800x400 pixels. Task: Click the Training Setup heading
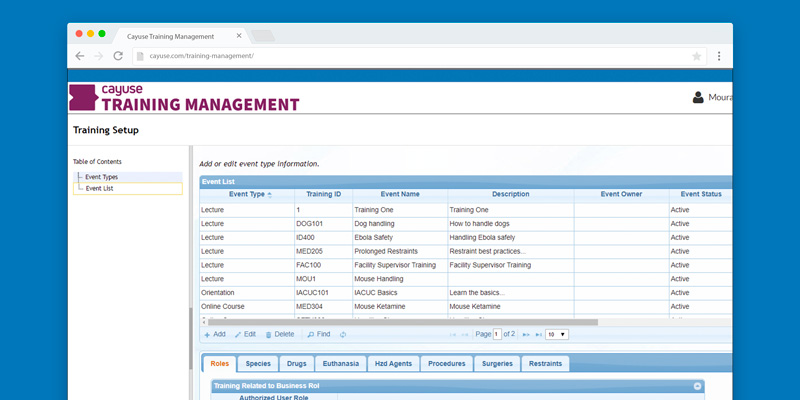(106, 130)
